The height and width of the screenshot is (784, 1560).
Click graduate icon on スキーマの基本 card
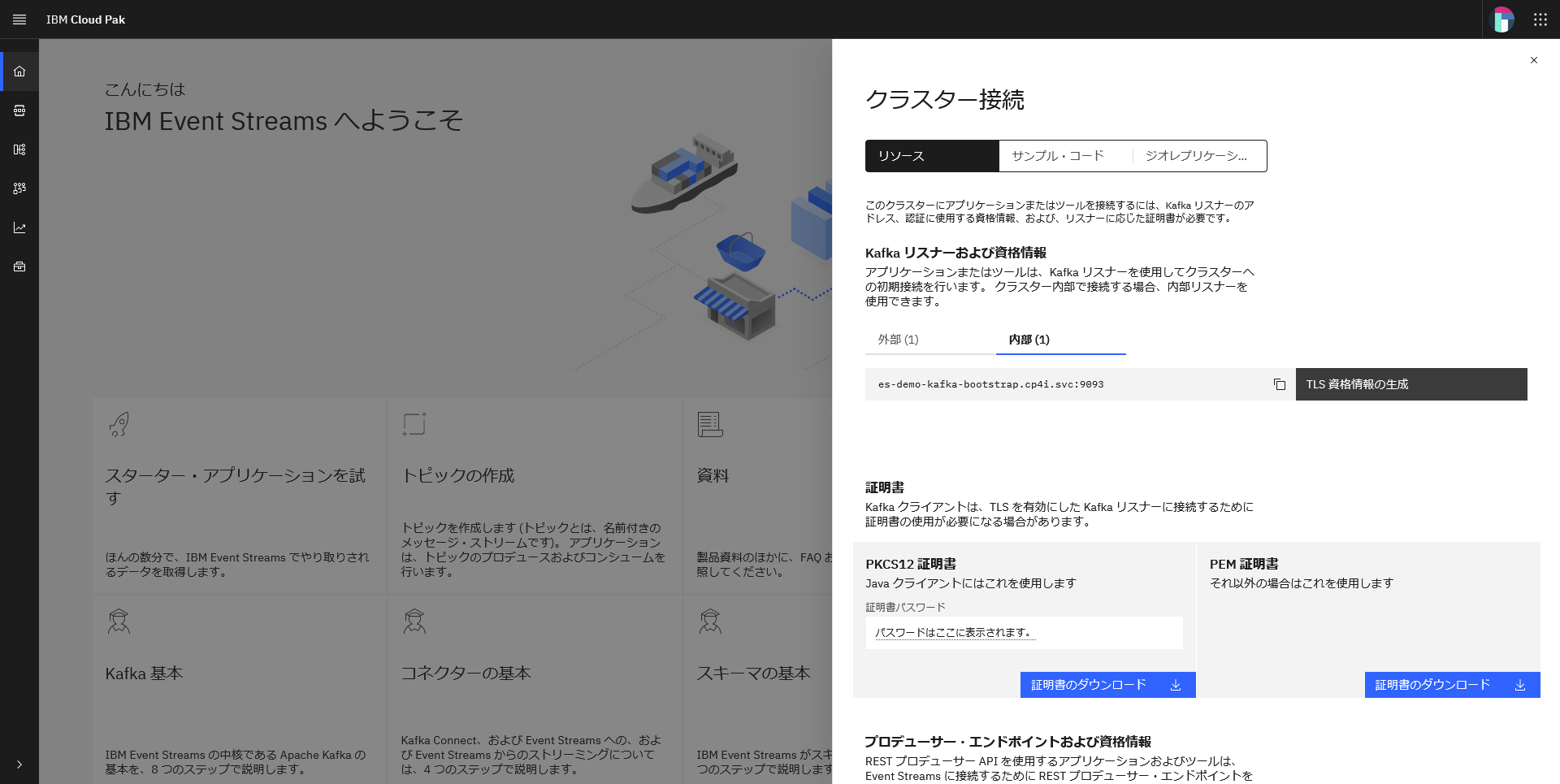tap(710, 622)
